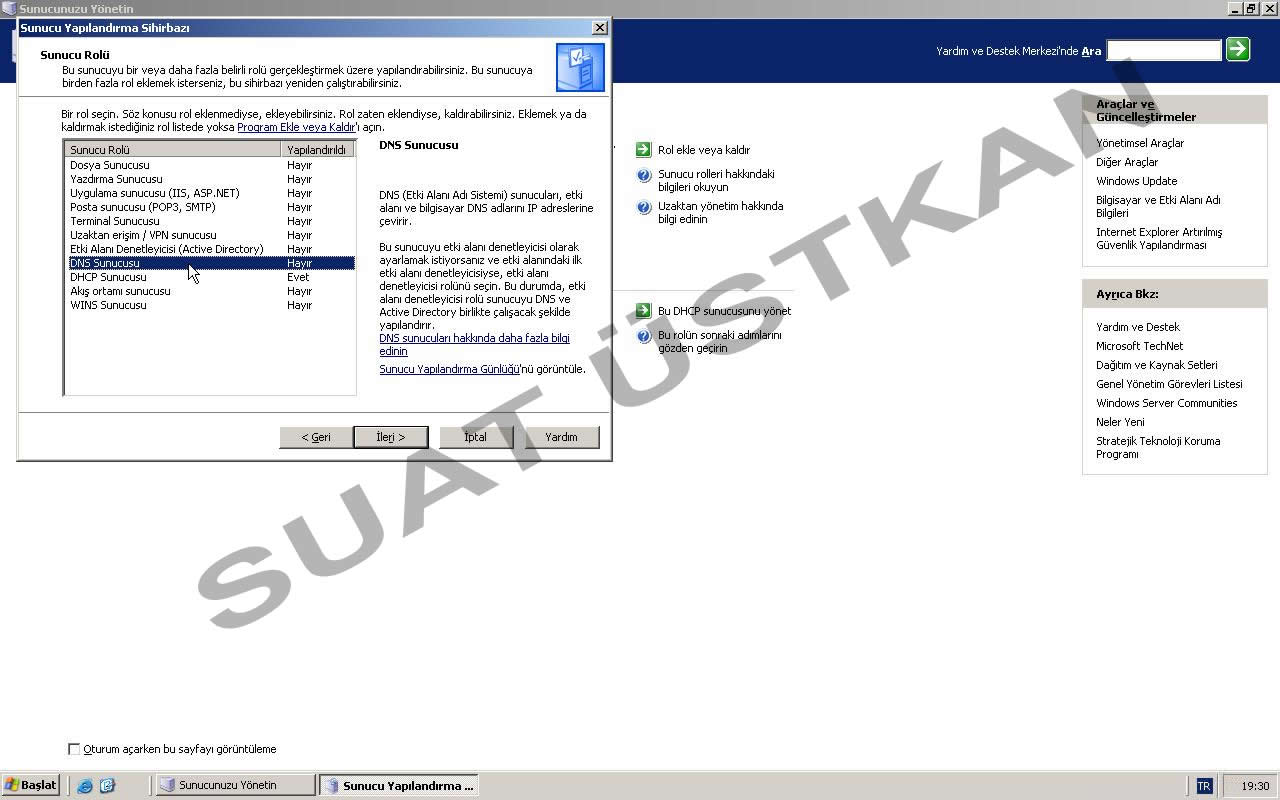Open Uzaktan yönetim hakkında bilgi edinin link
Viewport: 1280px width, 800px height.
tap(720, 212)
